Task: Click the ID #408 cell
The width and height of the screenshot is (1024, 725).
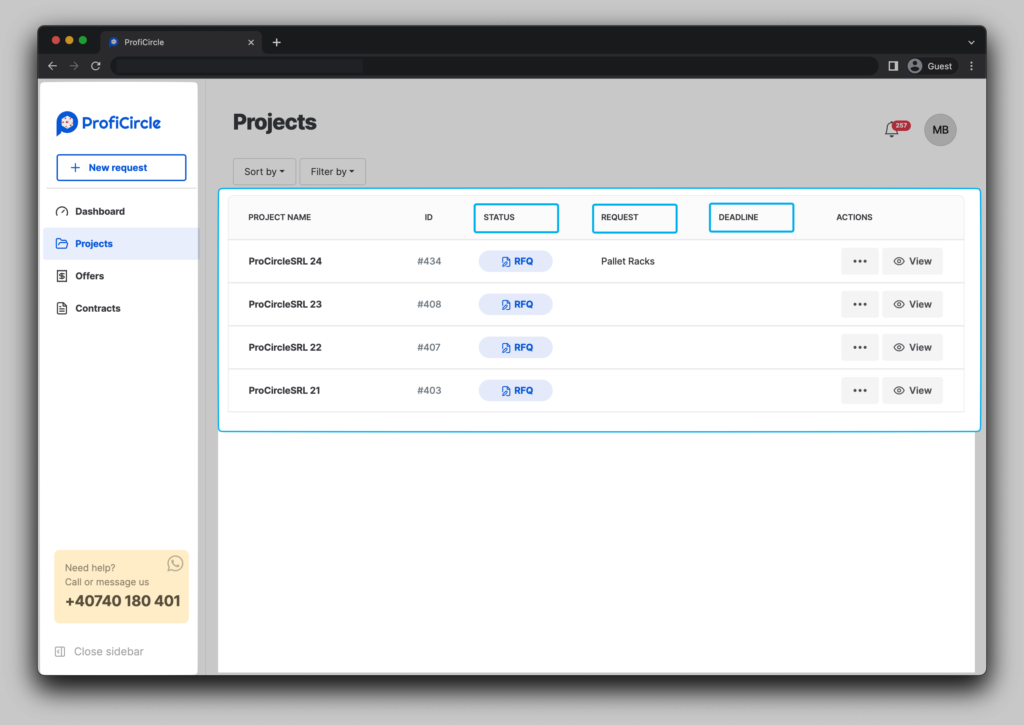Action: point(429,304)
